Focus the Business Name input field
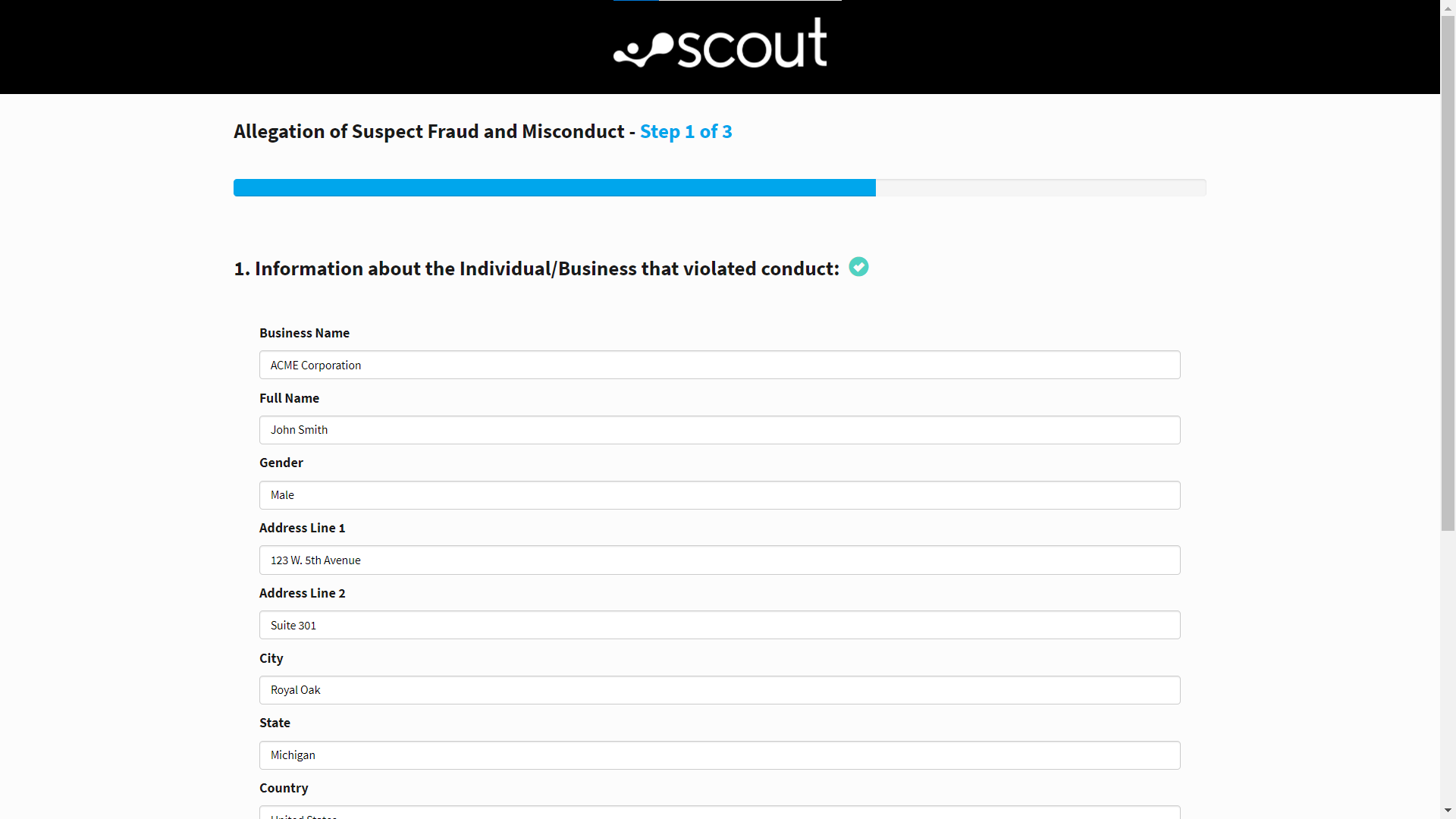The image size is (1456, 819). 720,365
